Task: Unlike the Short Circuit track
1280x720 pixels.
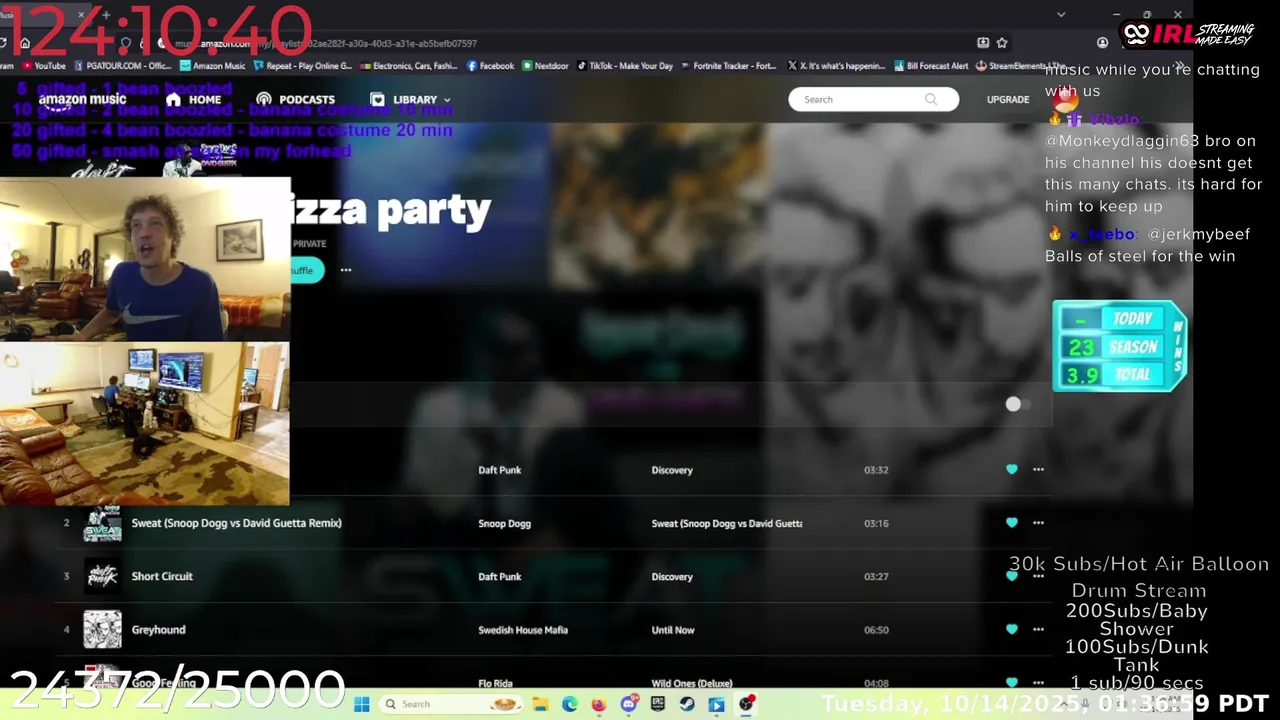Action: (1012, 576)
